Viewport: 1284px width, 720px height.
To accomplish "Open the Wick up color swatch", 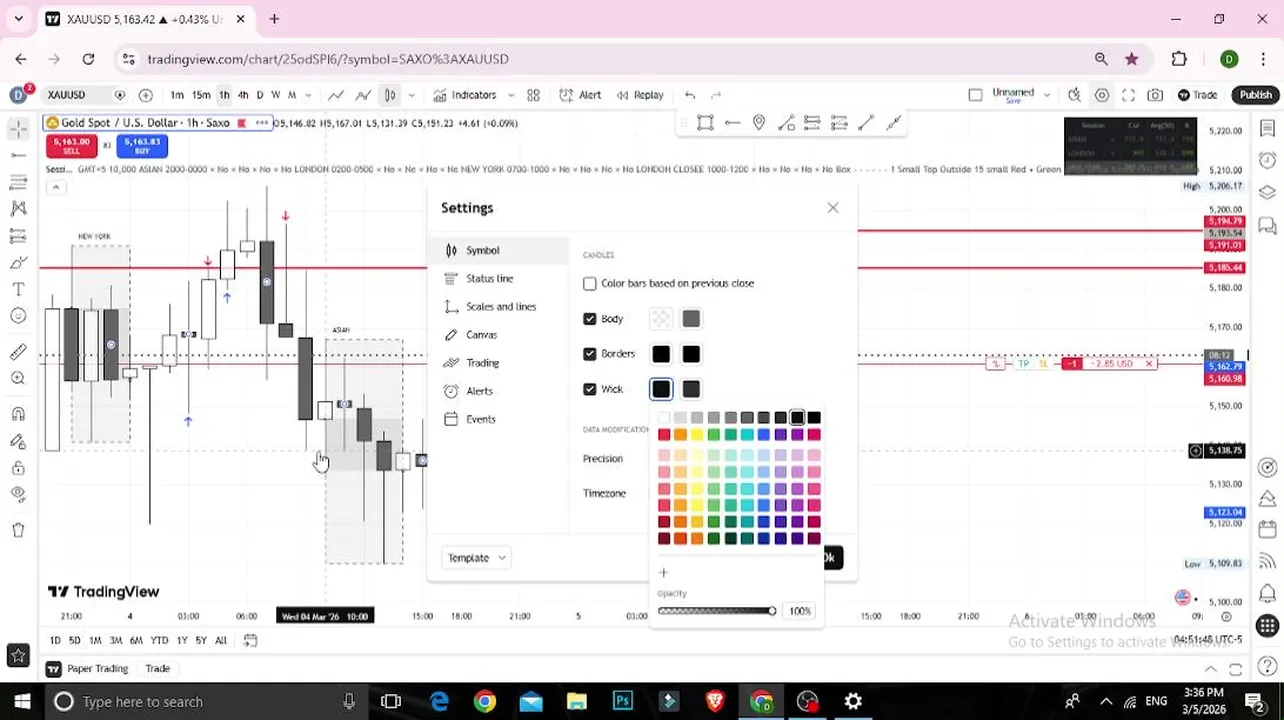I will [661, 389].
